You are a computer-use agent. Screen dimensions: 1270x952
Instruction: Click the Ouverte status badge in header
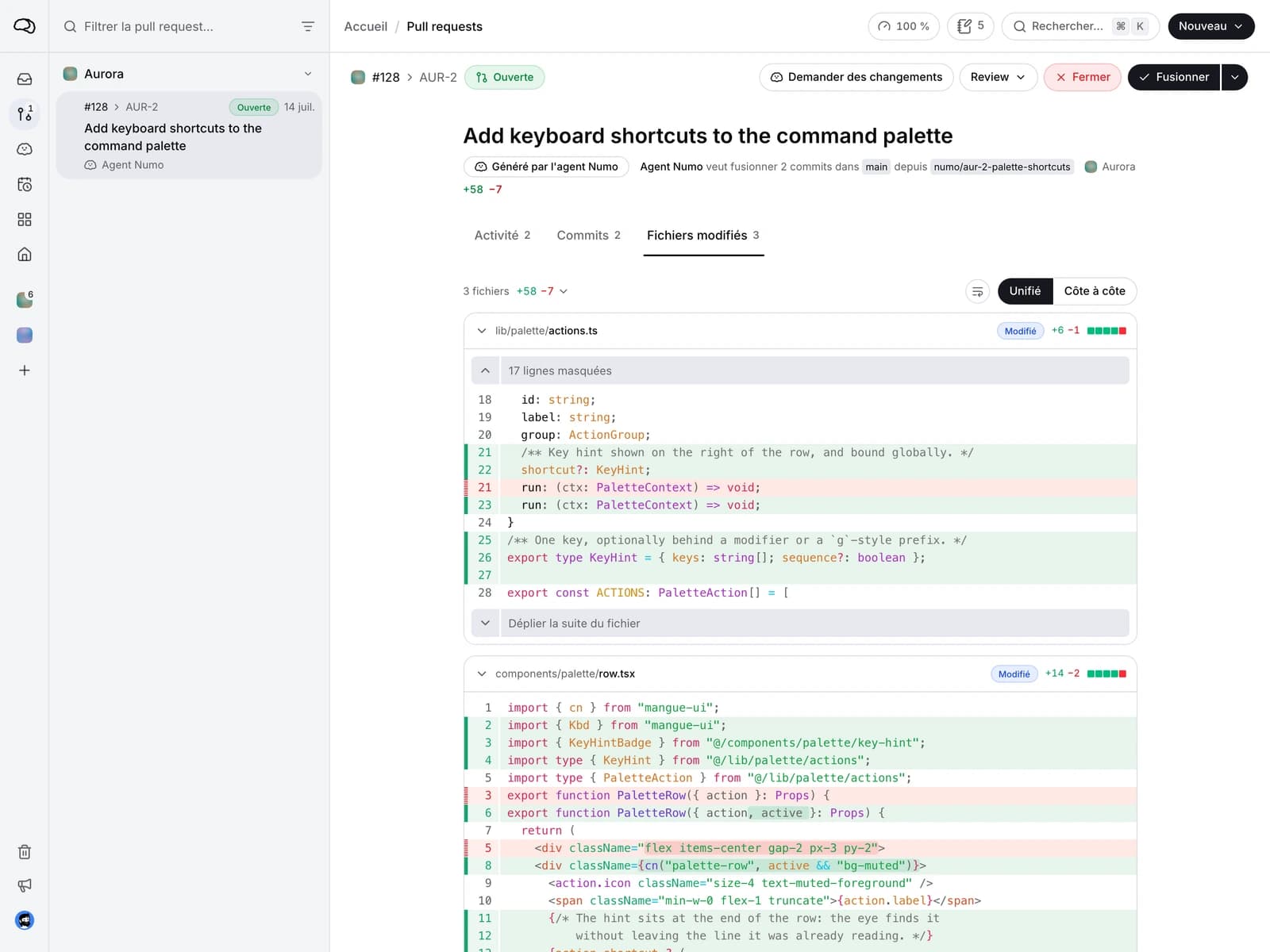[x=505, y=77]
